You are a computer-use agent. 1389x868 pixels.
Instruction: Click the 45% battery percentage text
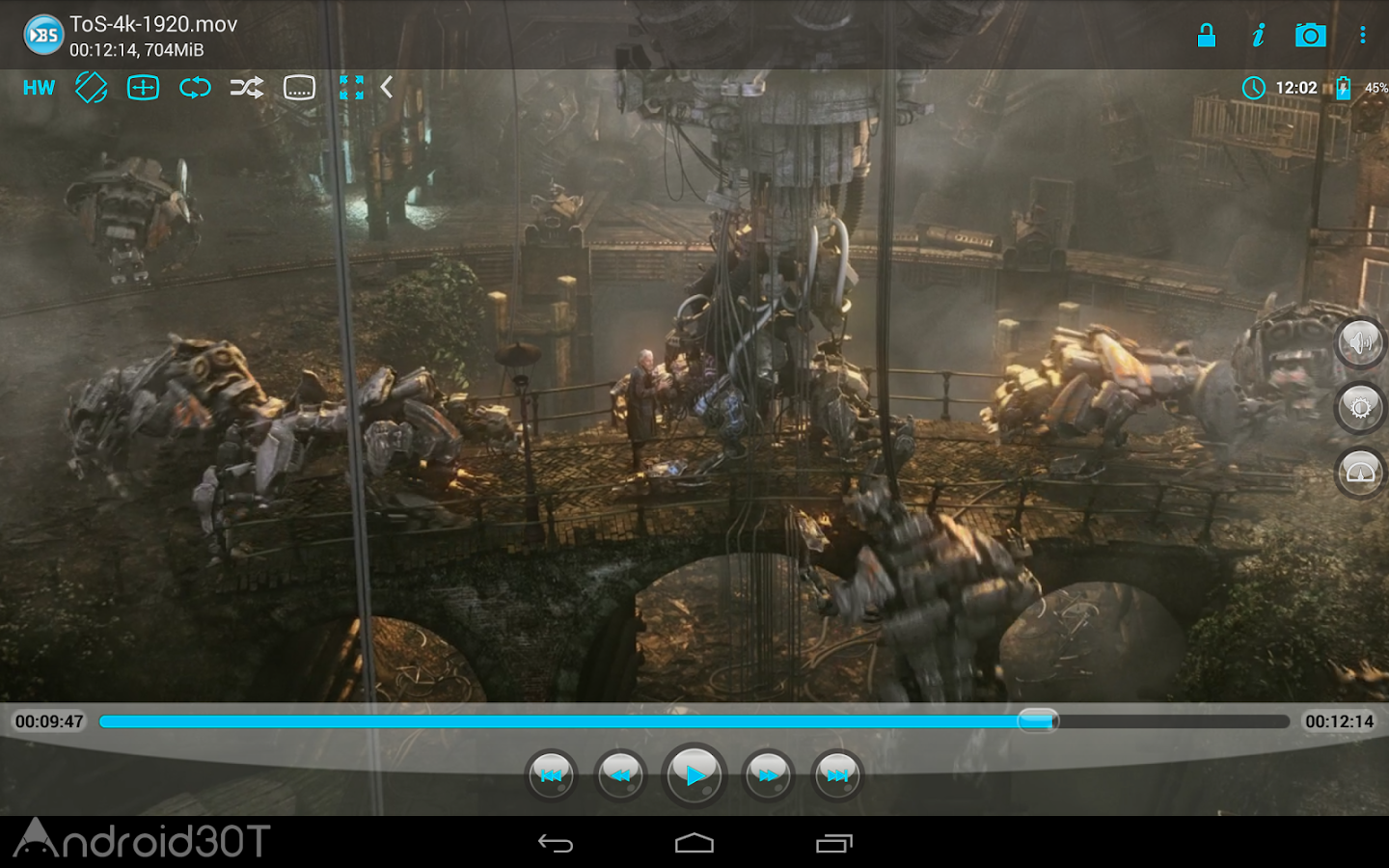coord(1376,88)
